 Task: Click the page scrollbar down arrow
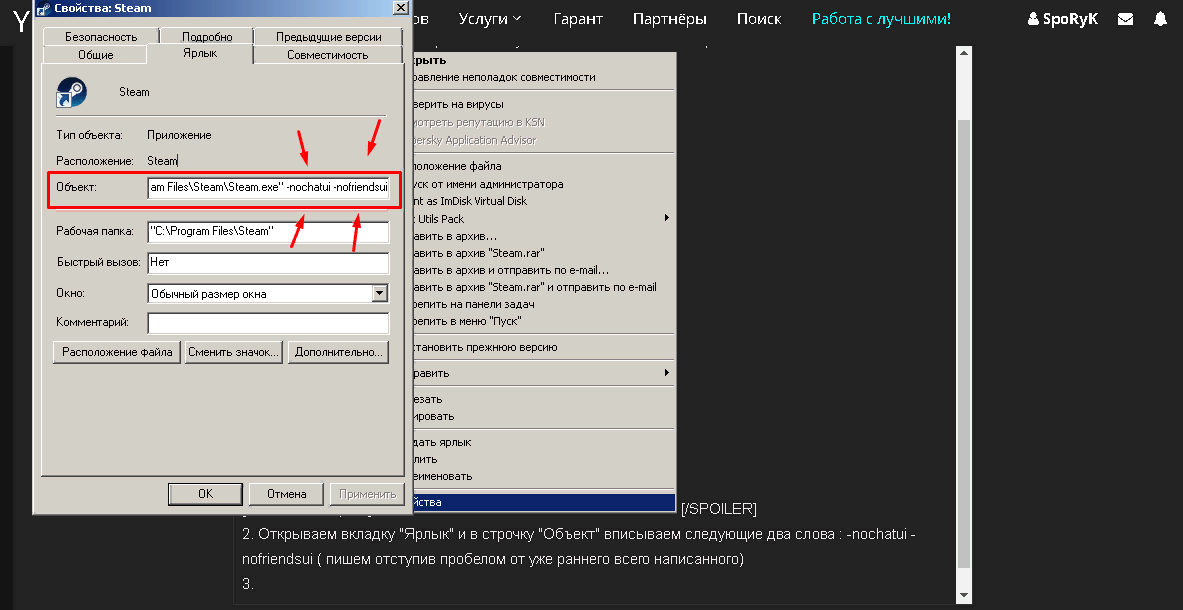963,596
